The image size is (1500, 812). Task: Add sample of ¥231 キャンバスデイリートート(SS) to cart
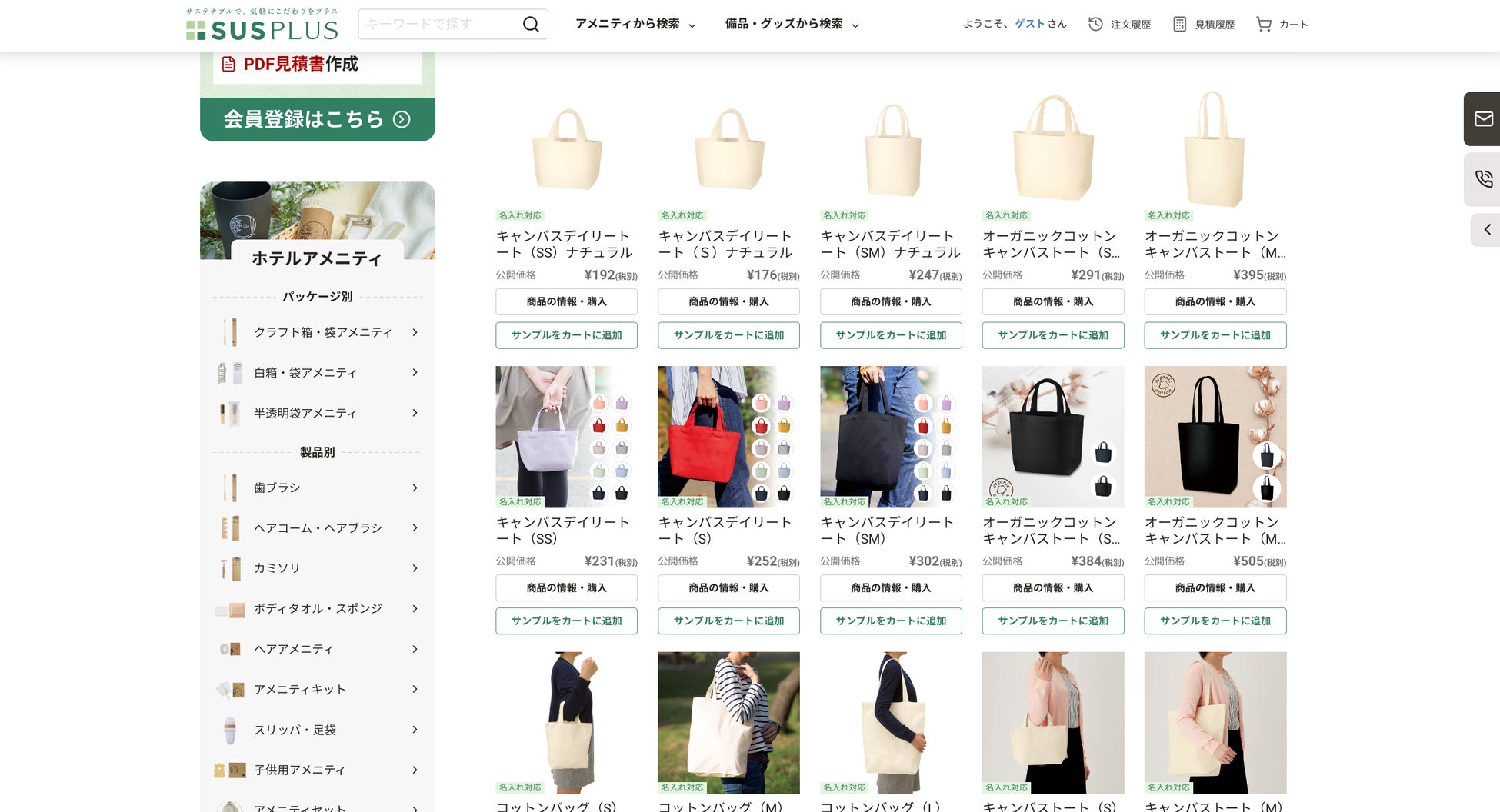(566, 621)
